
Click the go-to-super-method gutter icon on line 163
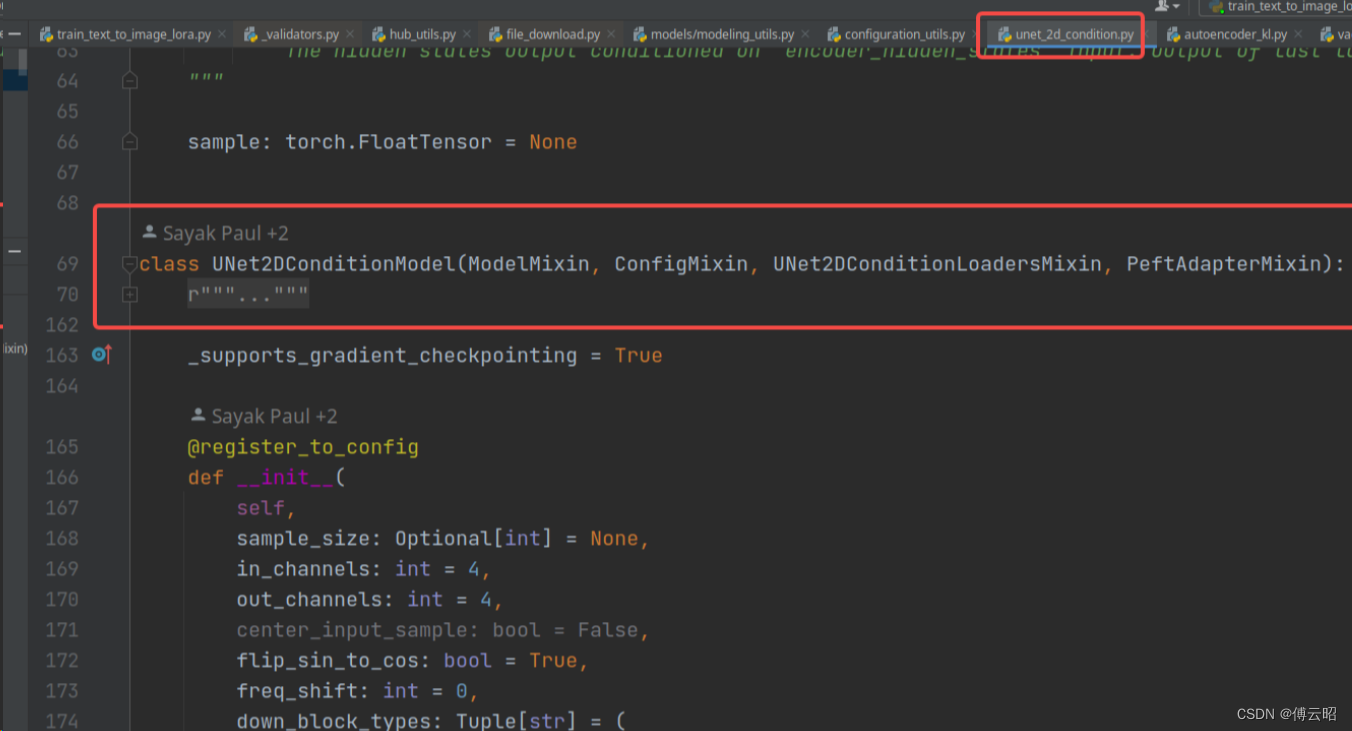click(100, 355)
